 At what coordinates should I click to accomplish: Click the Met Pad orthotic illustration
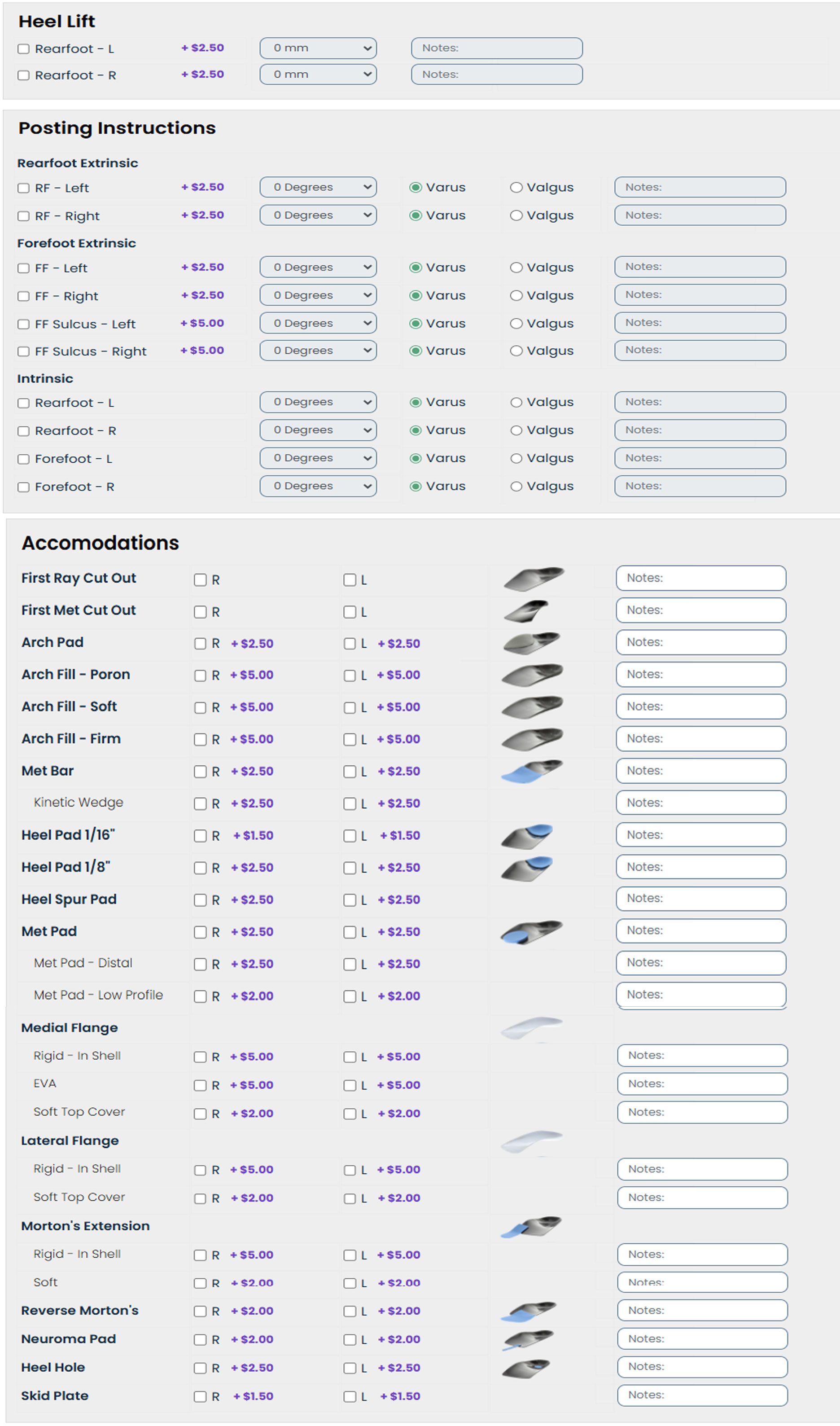[x=531, y=932]
